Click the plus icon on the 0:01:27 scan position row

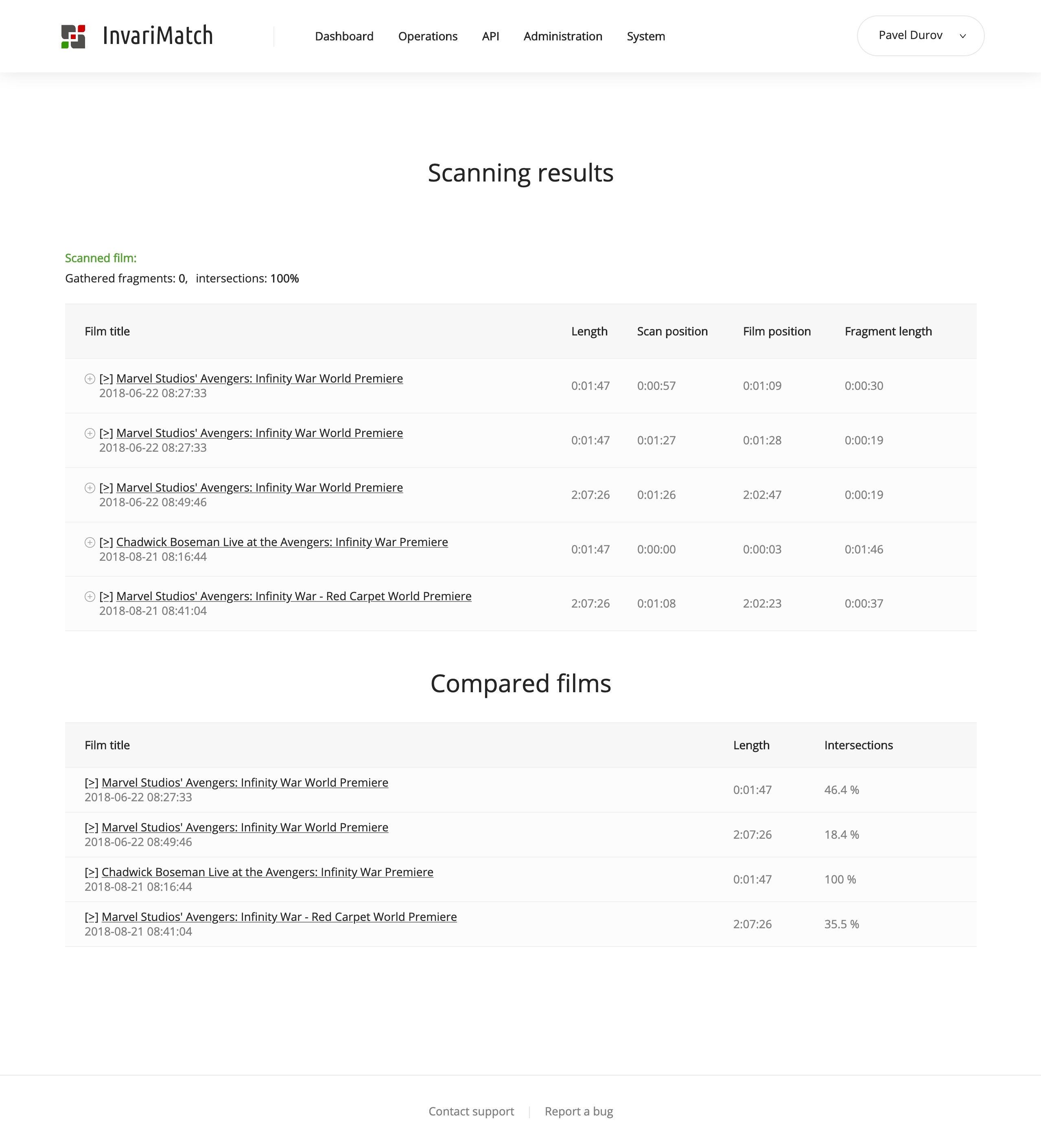(90, 433)
